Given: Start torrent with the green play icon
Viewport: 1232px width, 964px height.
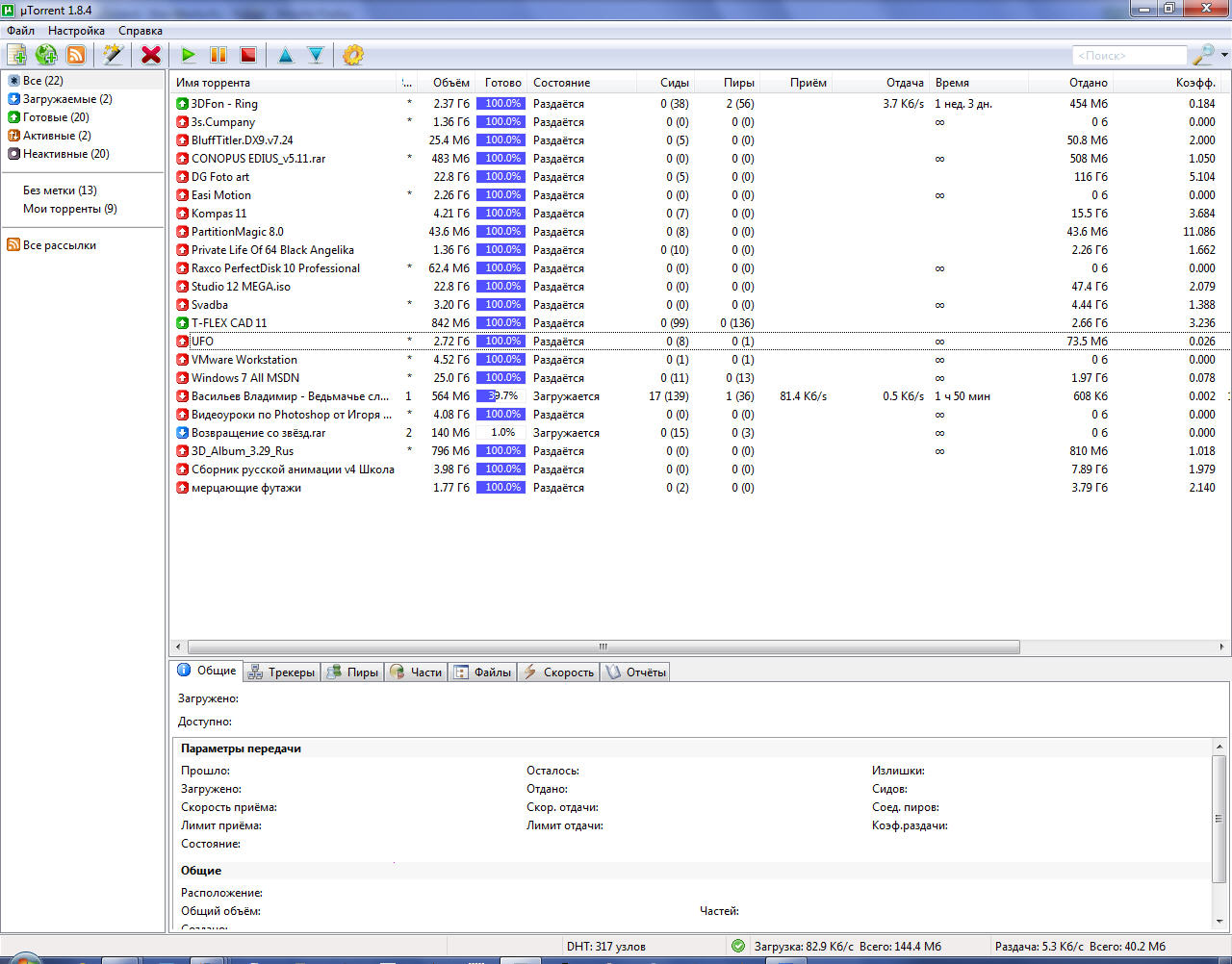Looking at the screenshot, I should [189, 55].
